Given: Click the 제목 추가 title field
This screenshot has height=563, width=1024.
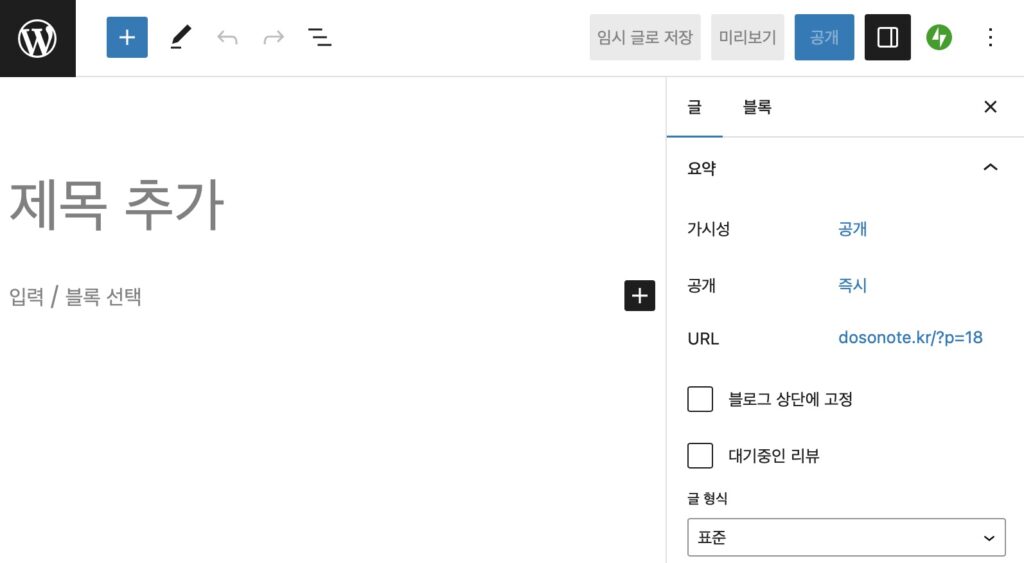Looking at the screenshot, I should (x=117, y=205).
